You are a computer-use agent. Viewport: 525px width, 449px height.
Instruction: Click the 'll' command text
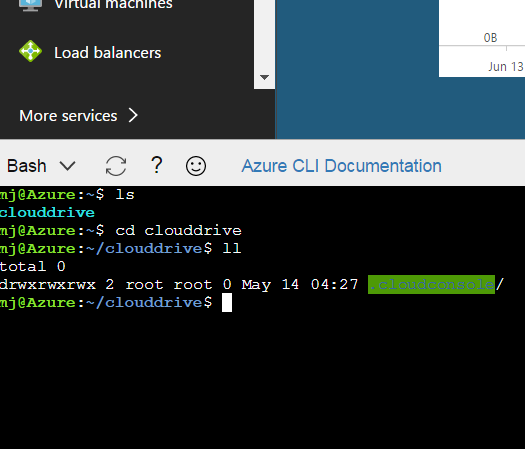pos(232,248)
